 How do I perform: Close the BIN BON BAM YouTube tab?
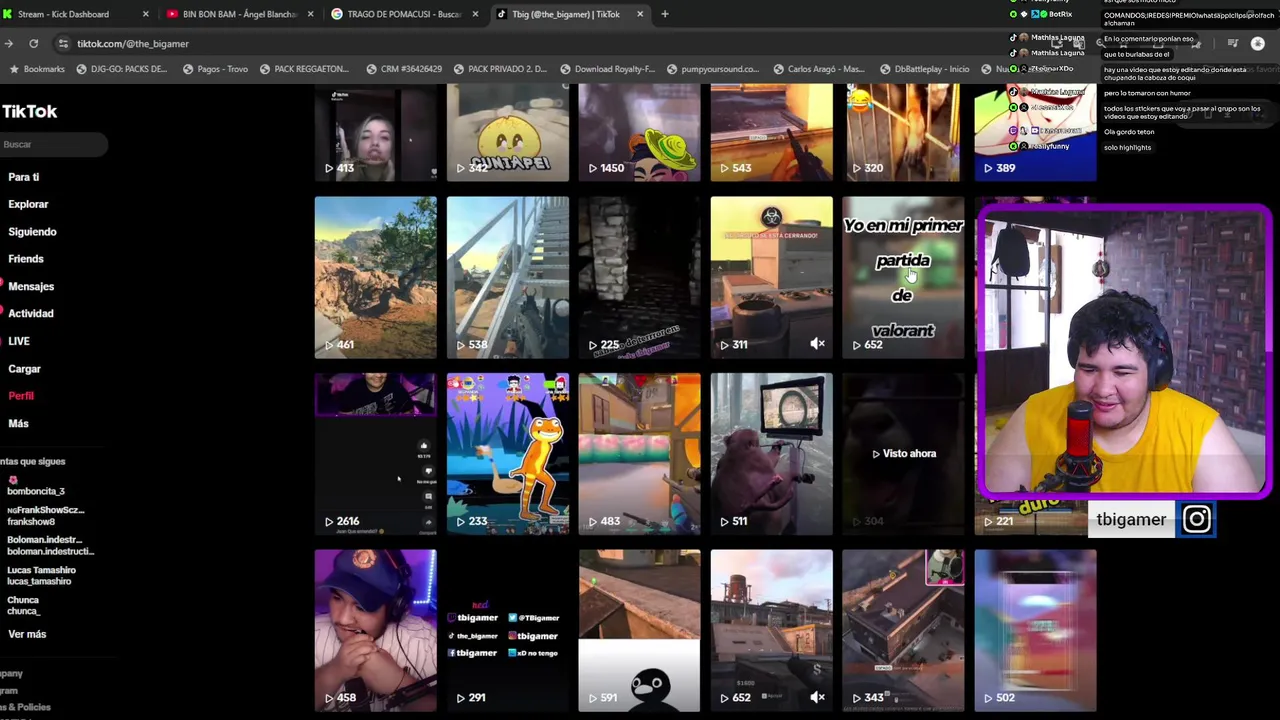pos(310,14)
